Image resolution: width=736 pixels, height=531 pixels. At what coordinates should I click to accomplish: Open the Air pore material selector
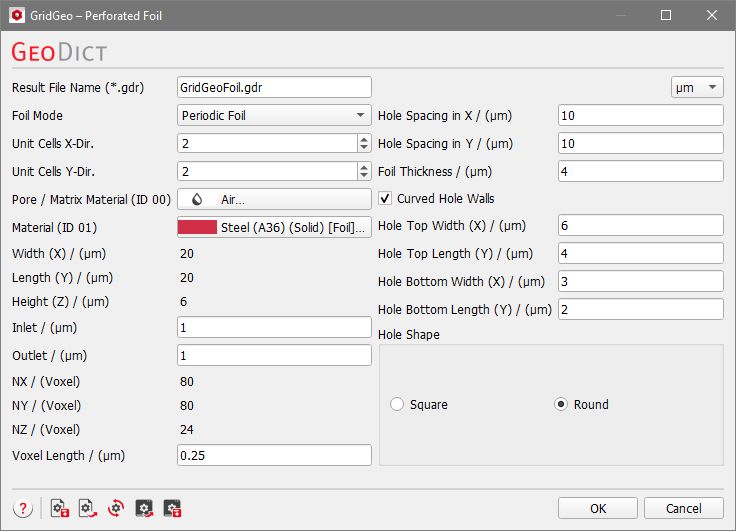pyautogui.click(x=274, y=200)
